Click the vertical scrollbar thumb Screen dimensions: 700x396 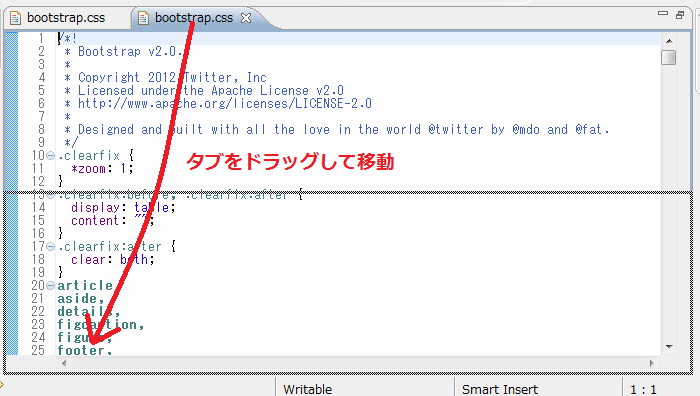669,58
